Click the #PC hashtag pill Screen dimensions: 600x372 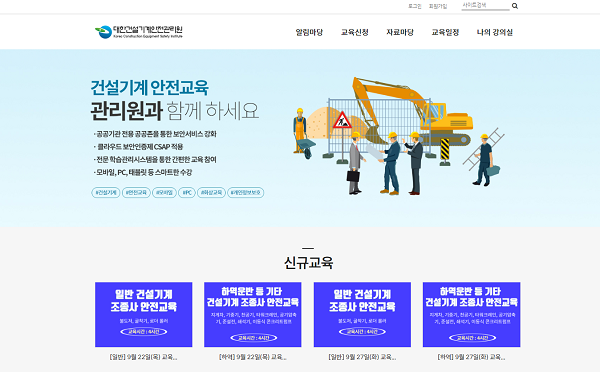(187, 193)
